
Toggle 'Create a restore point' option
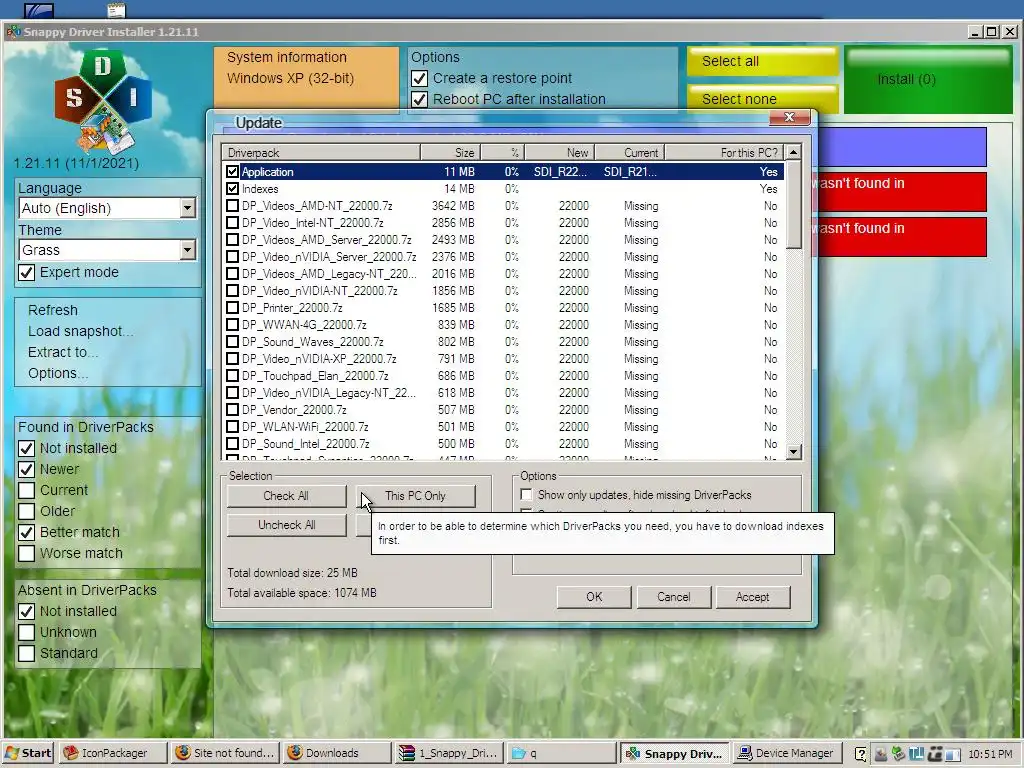click(419, 78)
